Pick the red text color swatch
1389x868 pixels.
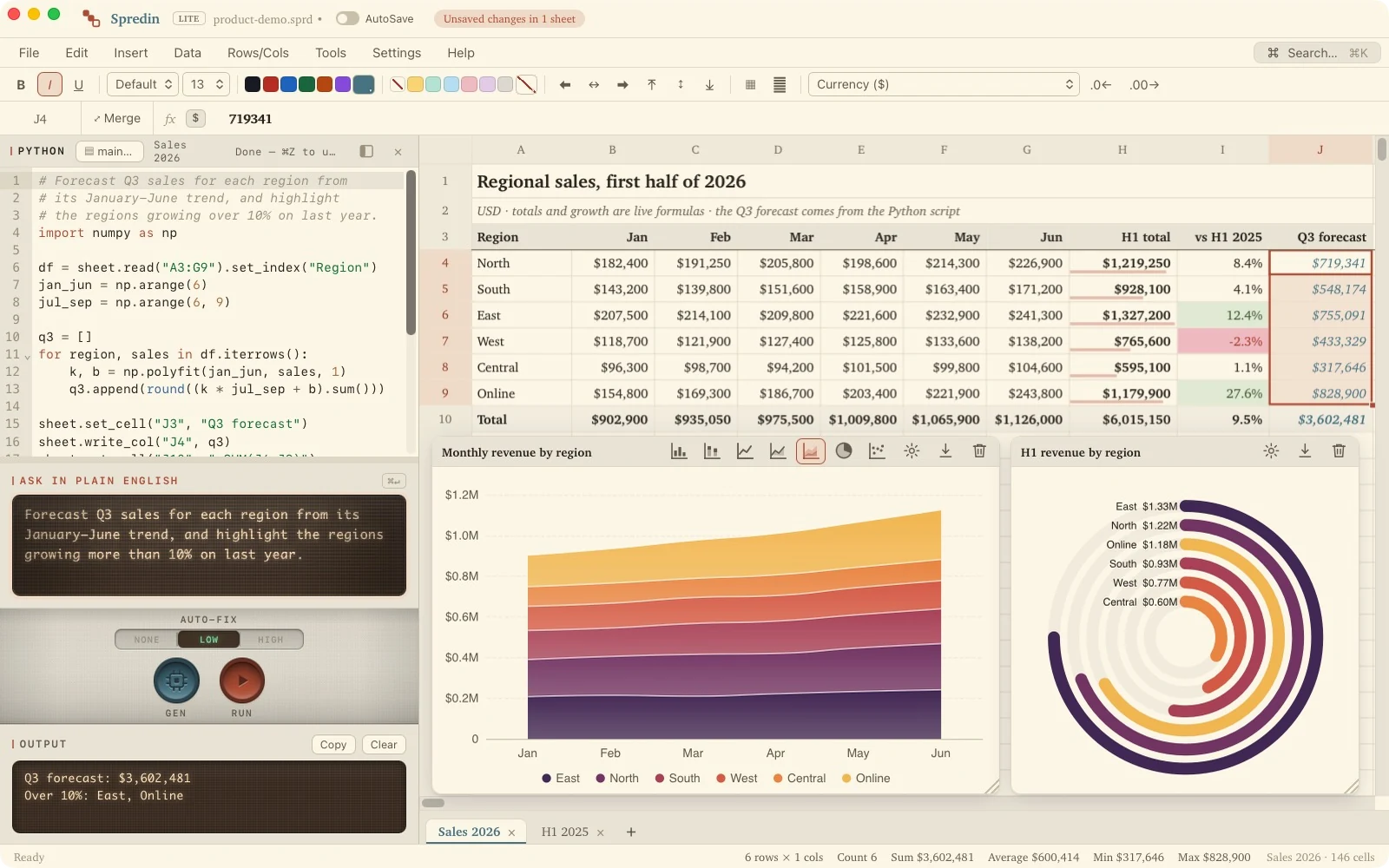coord(270,84)
